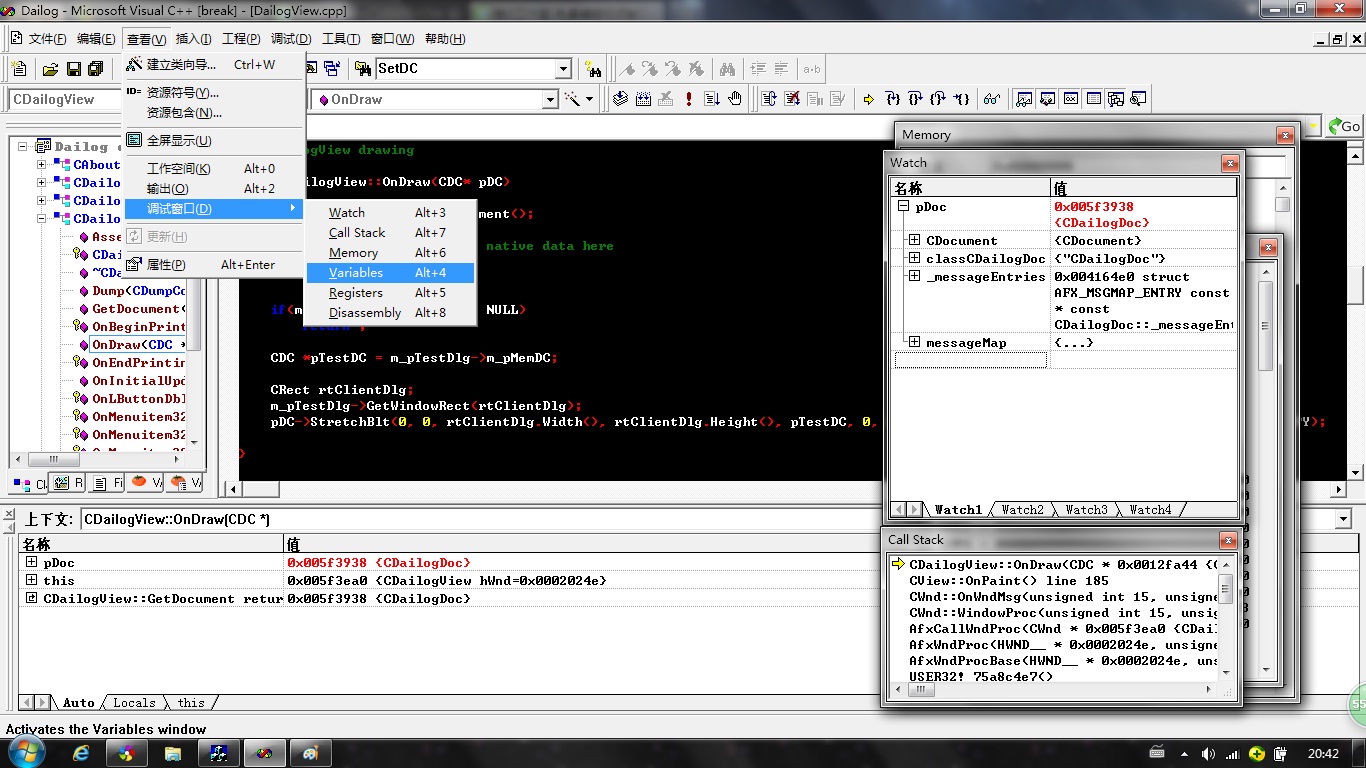Click the Stop Debugging toolbar icon
This screenshot has height=768, width=1366.
click(792, 99)
